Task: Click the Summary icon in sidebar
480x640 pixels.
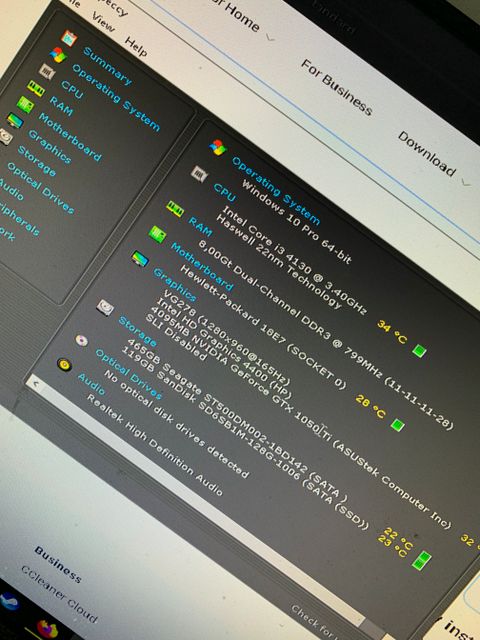Action: [69, 39]
